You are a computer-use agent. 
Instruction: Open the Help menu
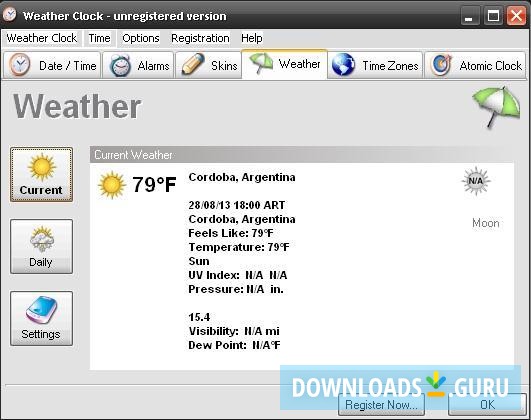(252, 38)
